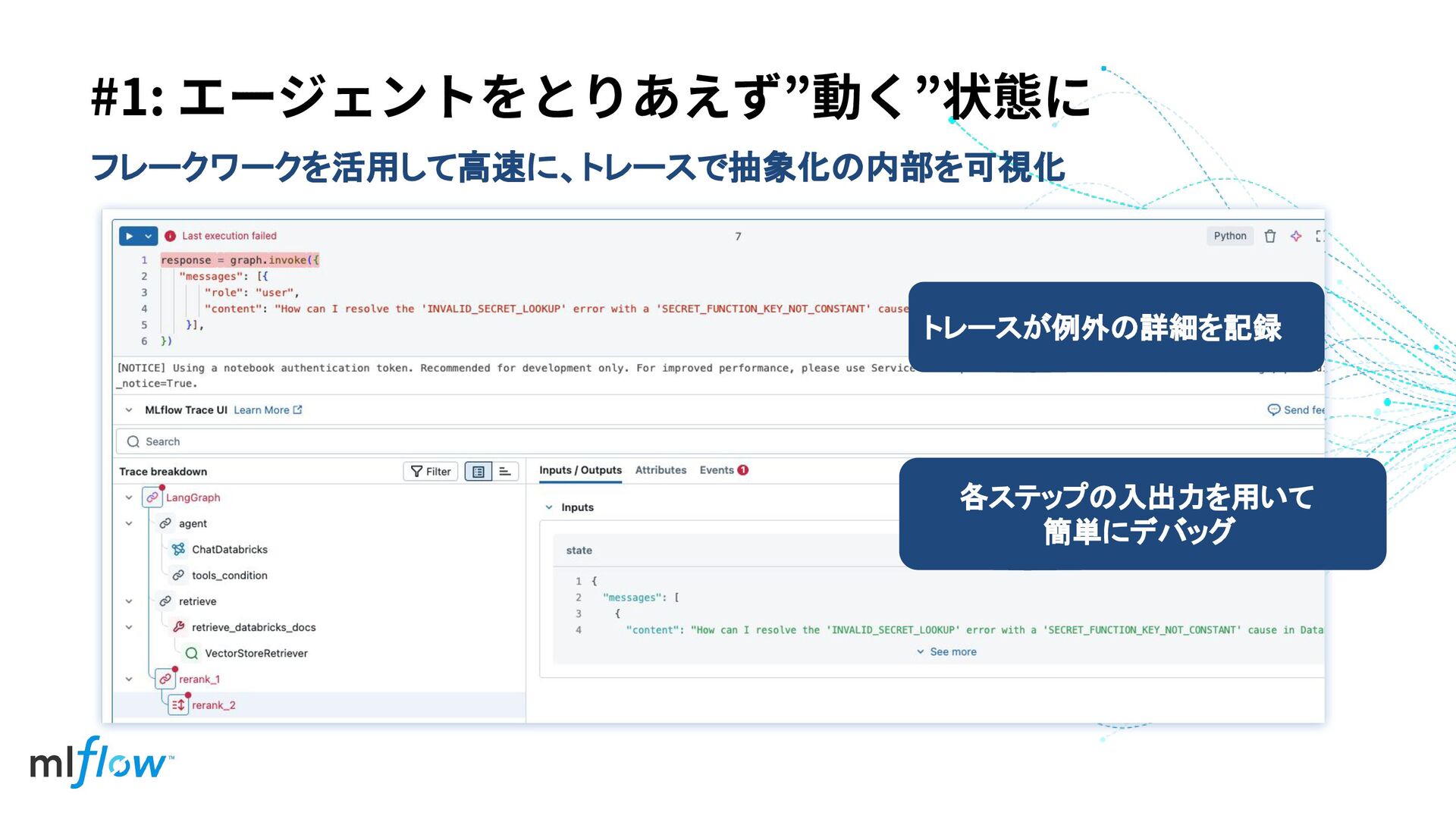Click the run cell play button
The image size is (1456, 819).
click(x=130, y=236)
